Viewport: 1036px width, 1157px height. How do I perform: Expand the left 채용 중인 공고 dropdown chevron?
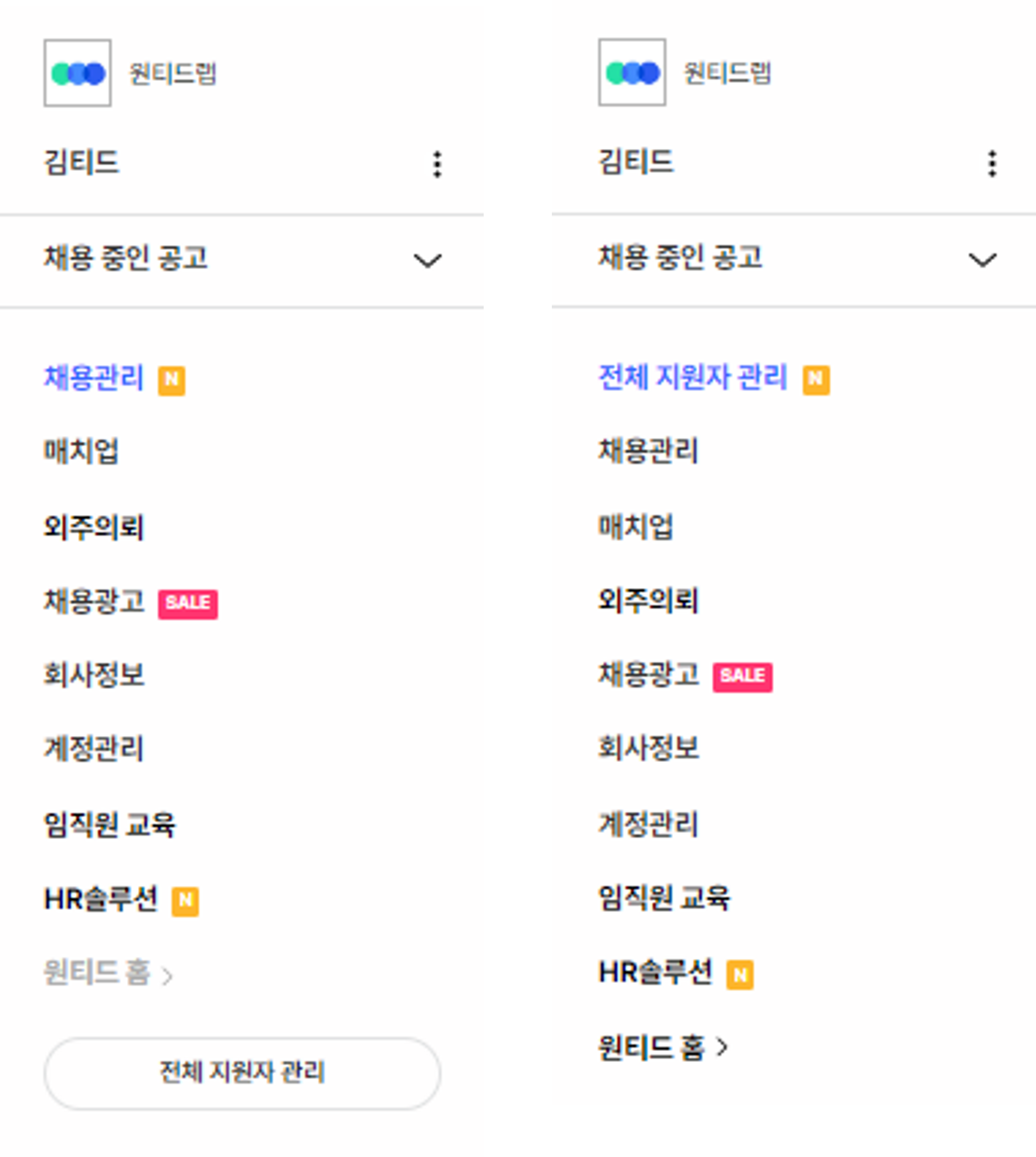tap(427, 261)
